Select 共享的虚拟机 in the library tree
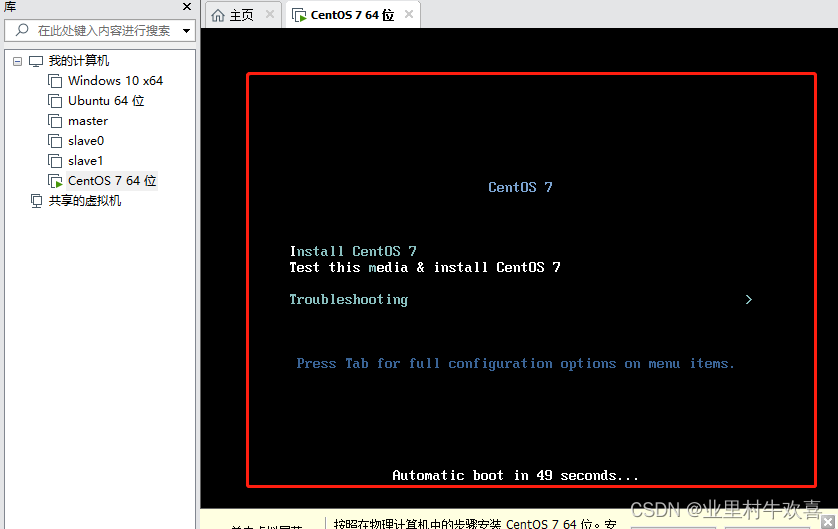838x529 pixels. 84,201
